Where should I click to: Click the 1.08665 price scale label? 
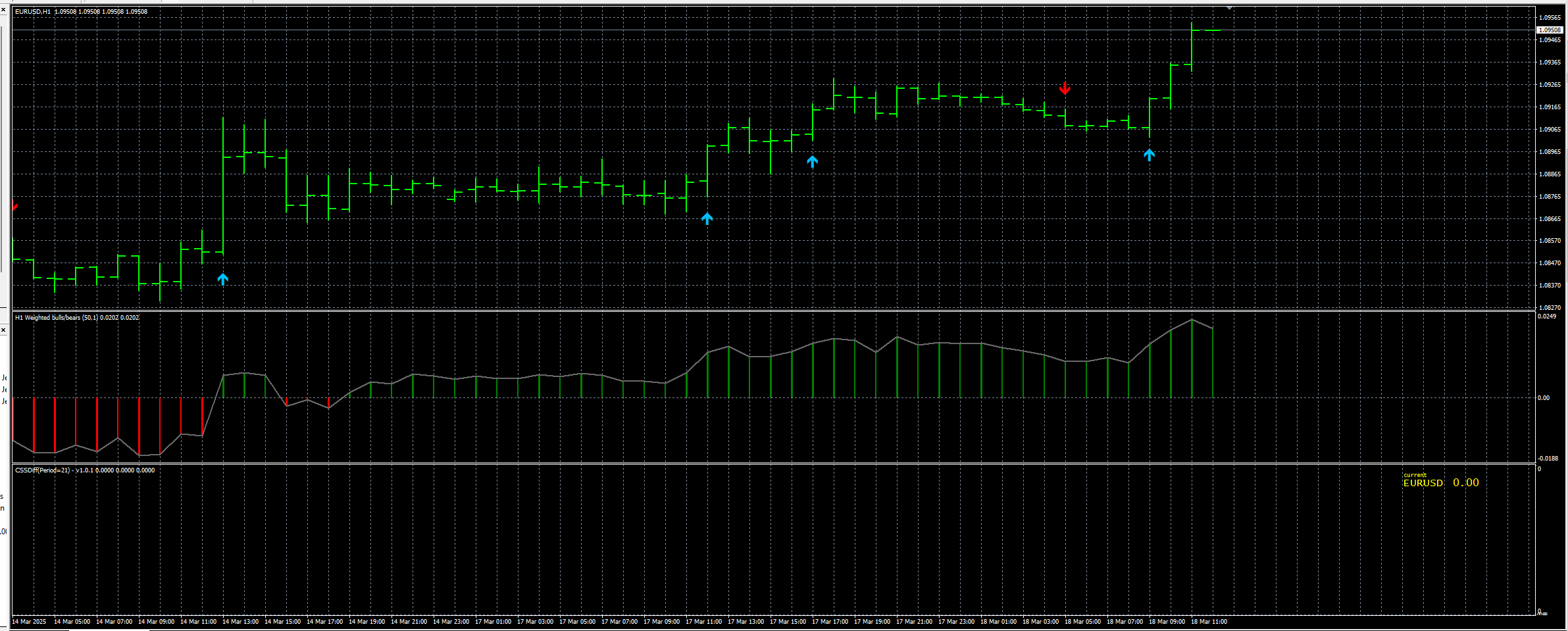click(x=1550, y=219)
